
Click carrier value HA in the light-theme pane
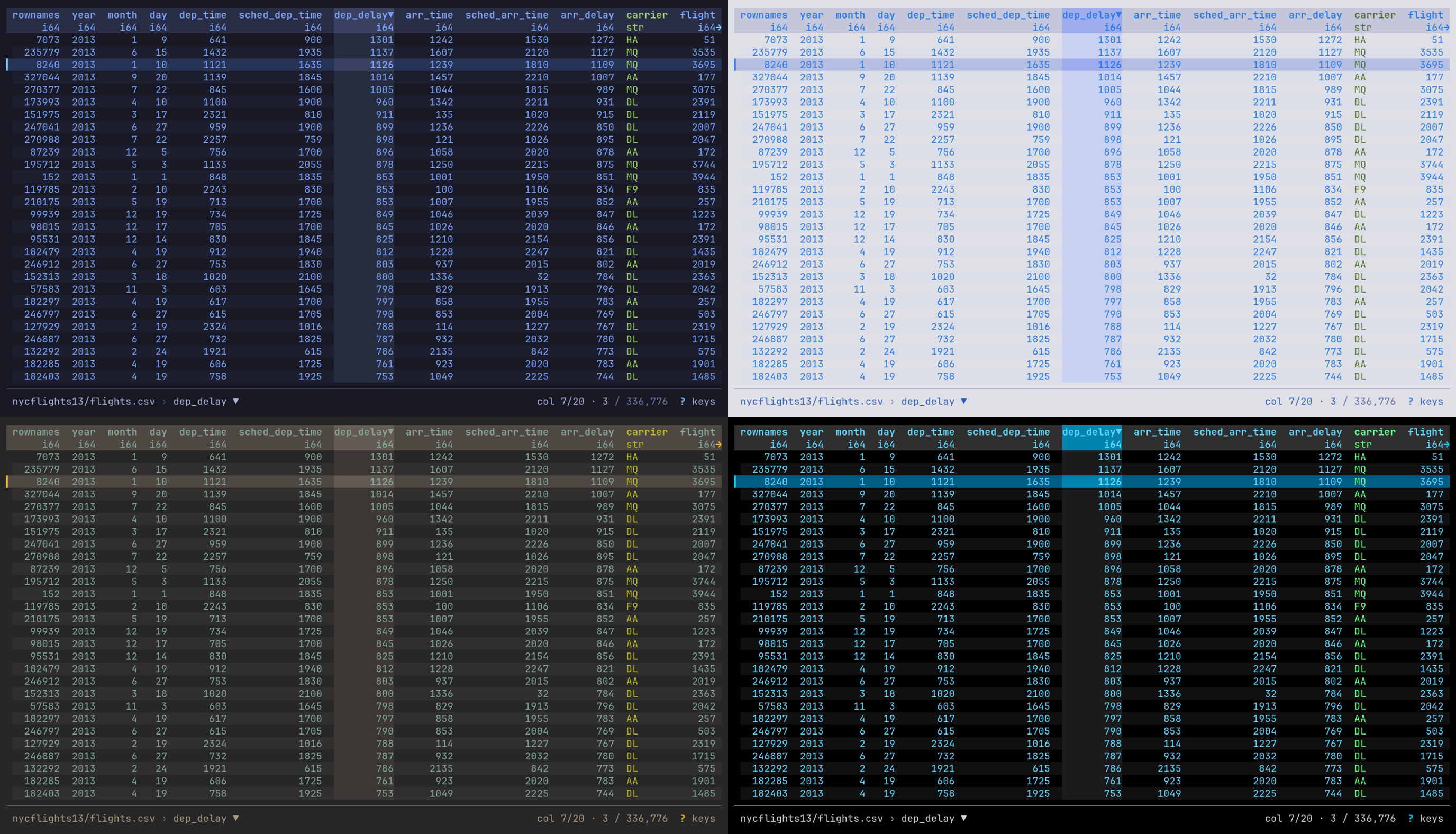click(1360, 40)
